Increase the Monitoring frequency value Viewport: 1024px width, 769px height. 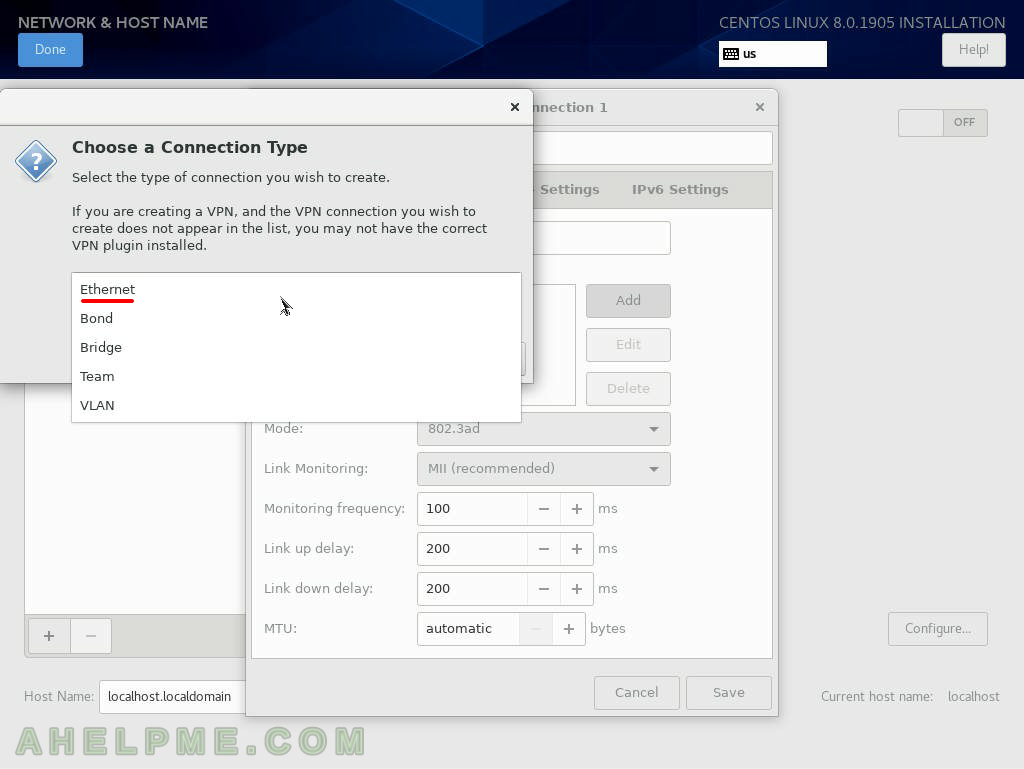click(x=577, y=509)
